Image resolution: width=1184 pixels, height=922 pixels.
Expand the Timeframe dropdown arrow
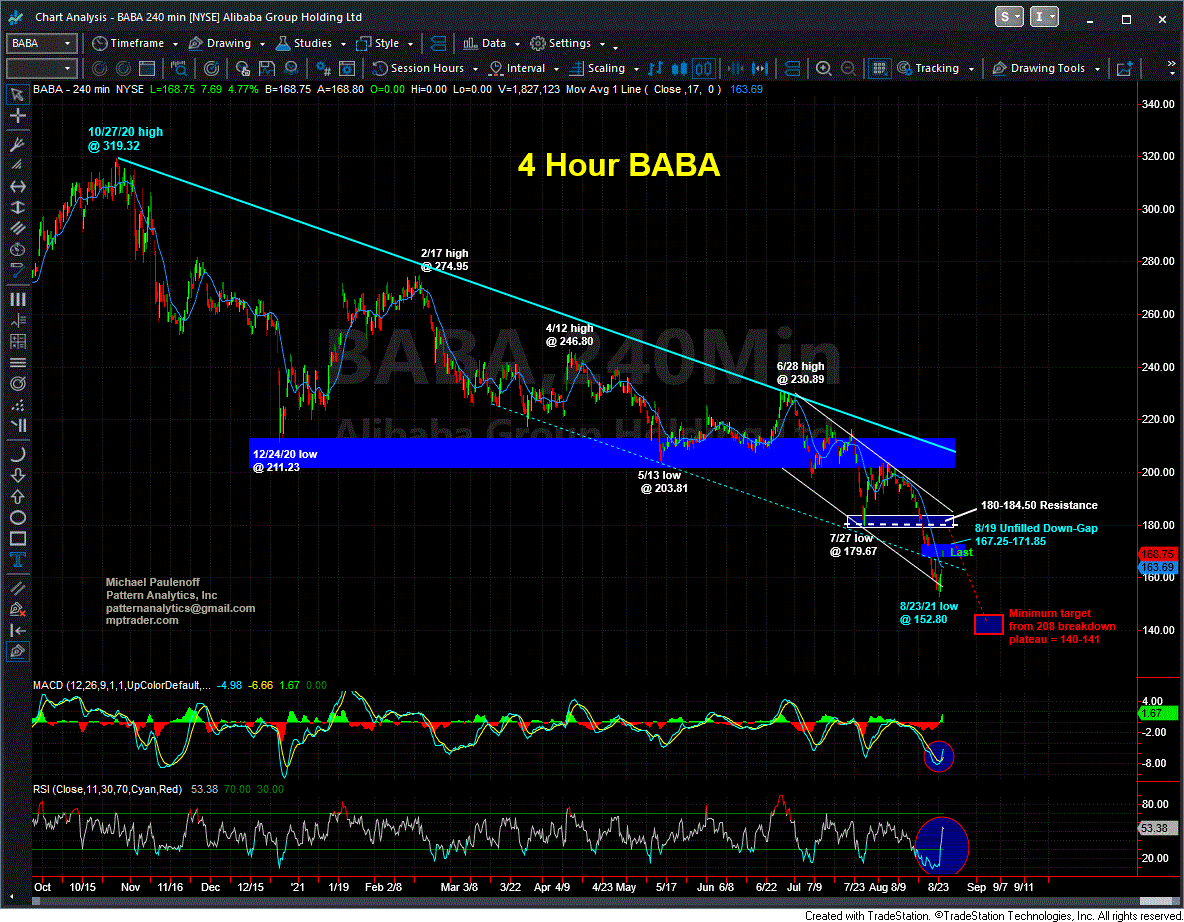[174, 45]
